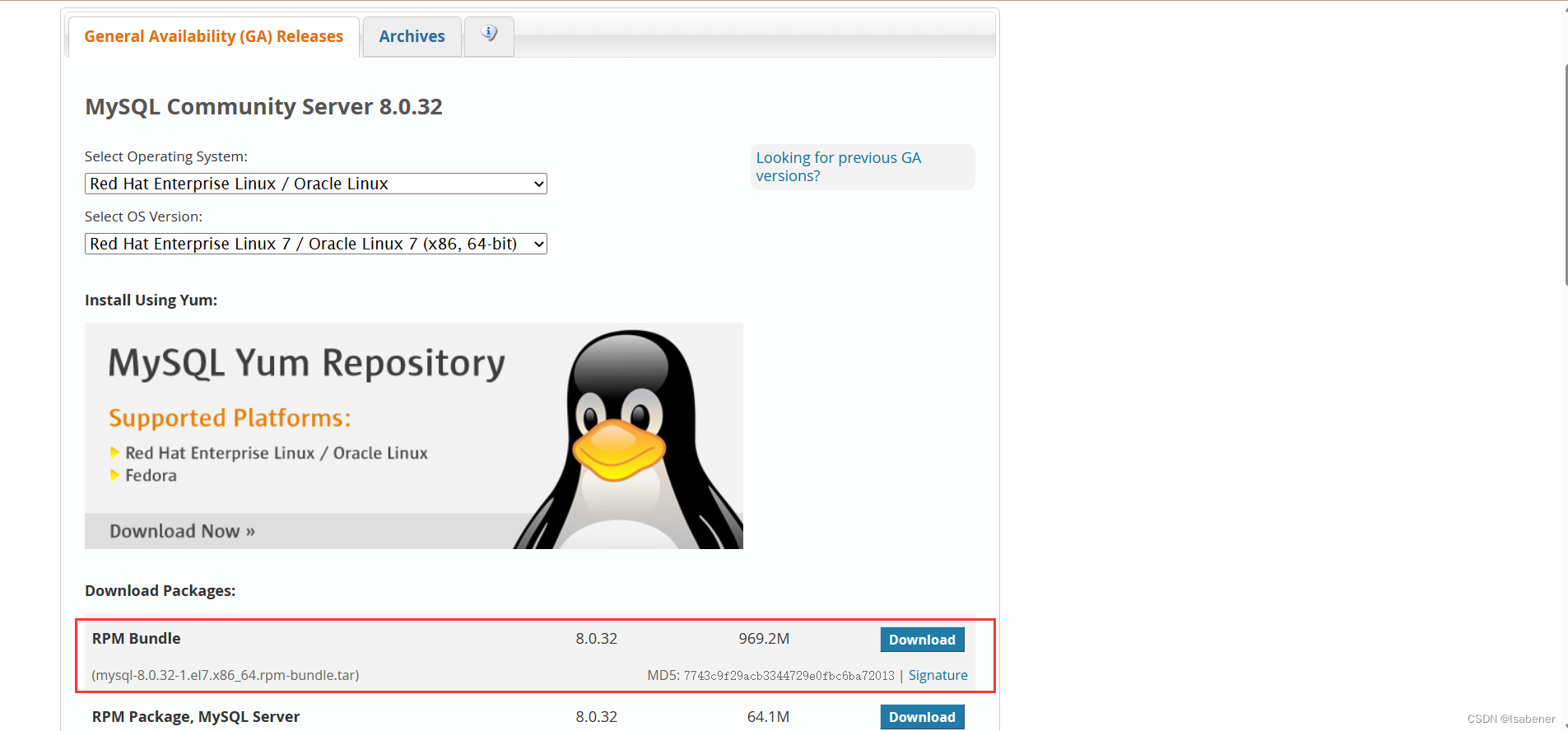
Task: Download the RPM Bundle package
Action: pos(922,640)
